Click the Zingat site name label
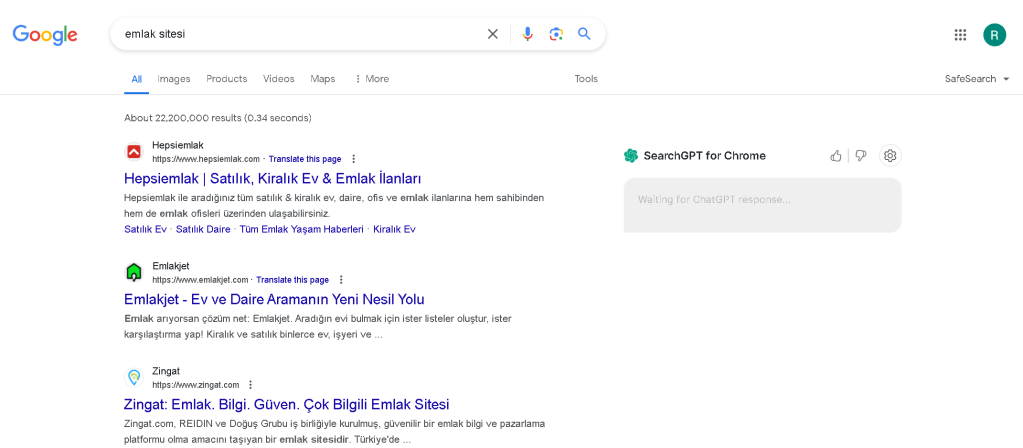1023x448 pixels. tap(166, 370)
